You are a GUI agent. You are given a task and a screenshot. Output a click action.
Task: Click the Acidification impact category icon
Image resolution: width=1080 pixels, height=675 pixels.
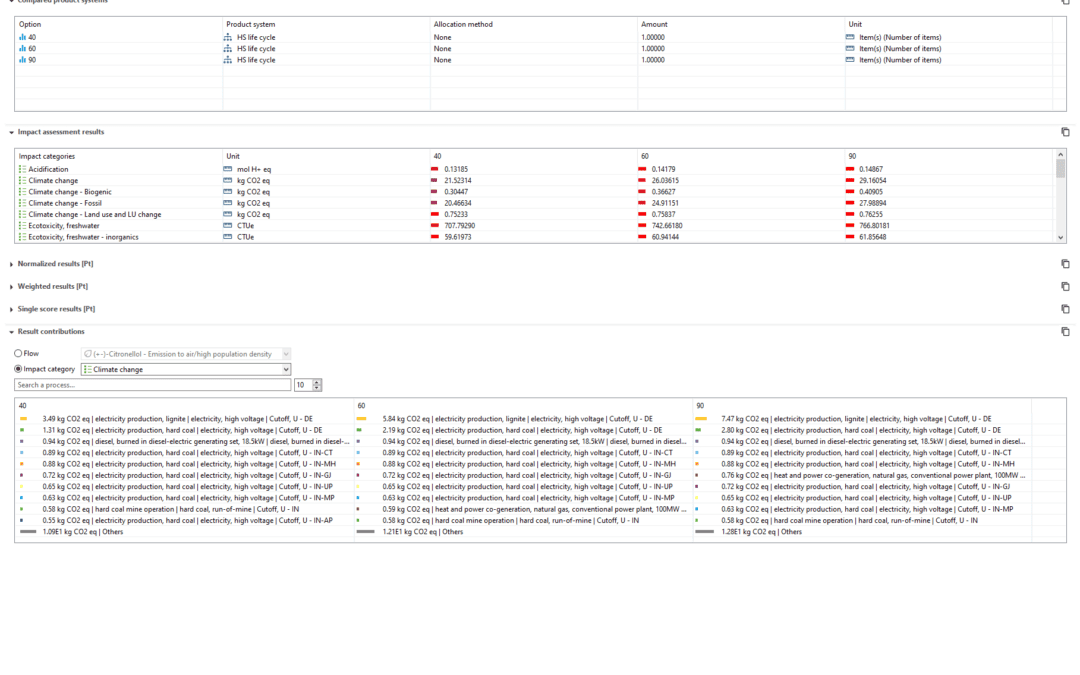[x=22, y=170]
